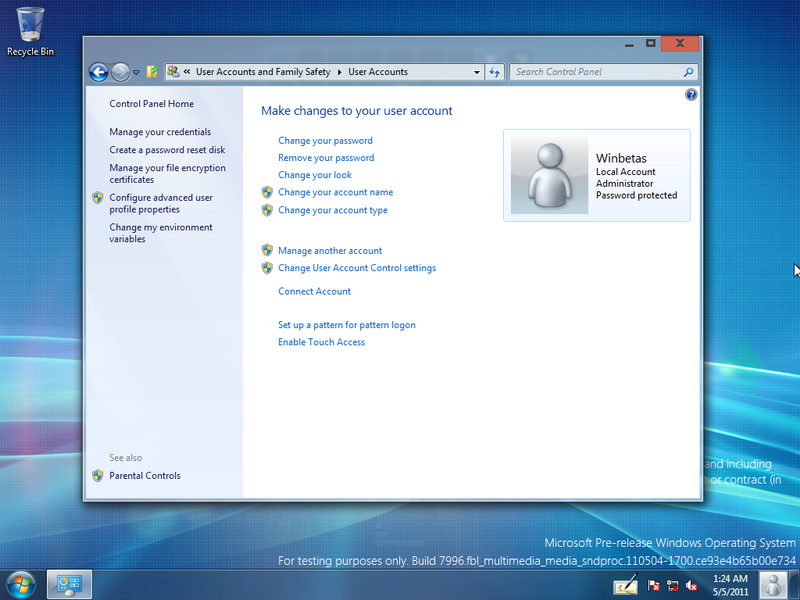800x600 pixels.
Task: Click the Windows Explorer taskbar button
Action: [68, 585]
